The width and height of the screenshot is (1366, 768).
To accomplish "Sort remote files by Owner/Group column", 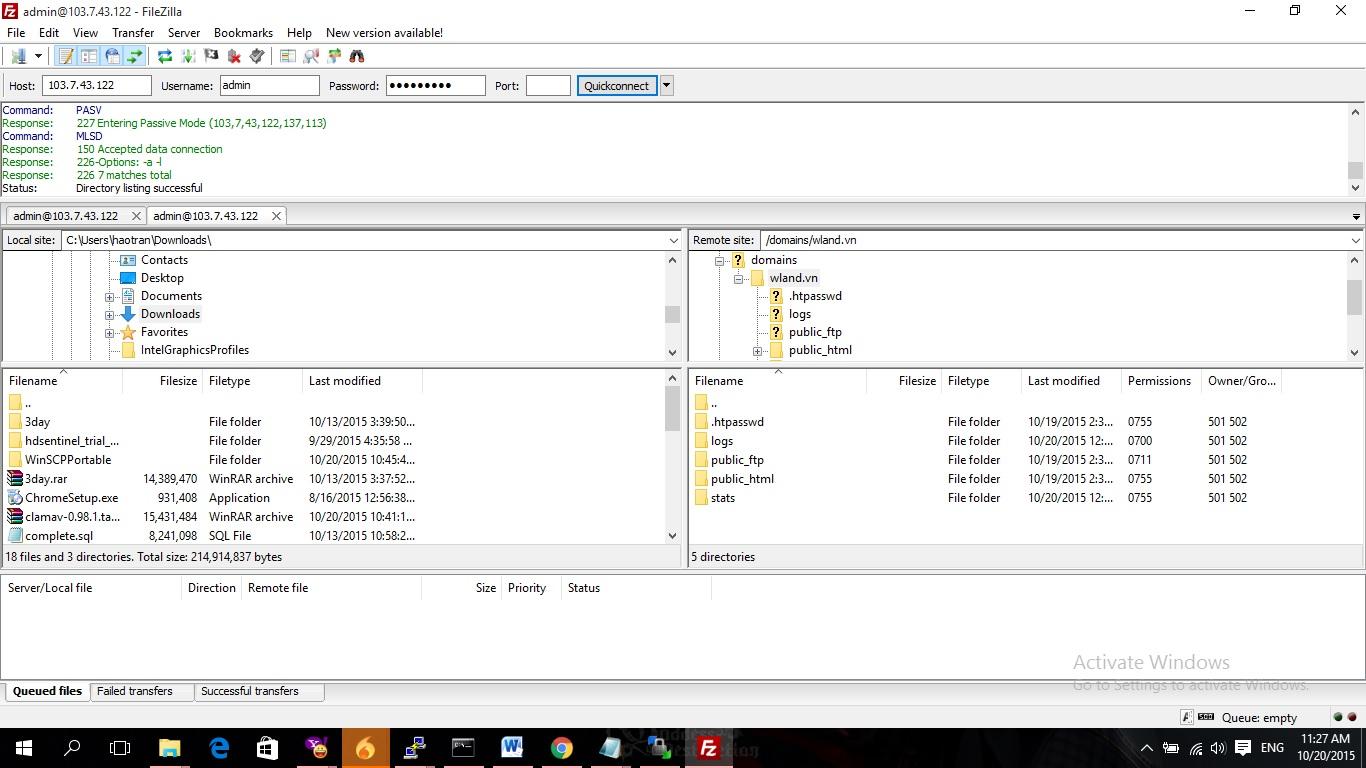I will click(1241, 381).
